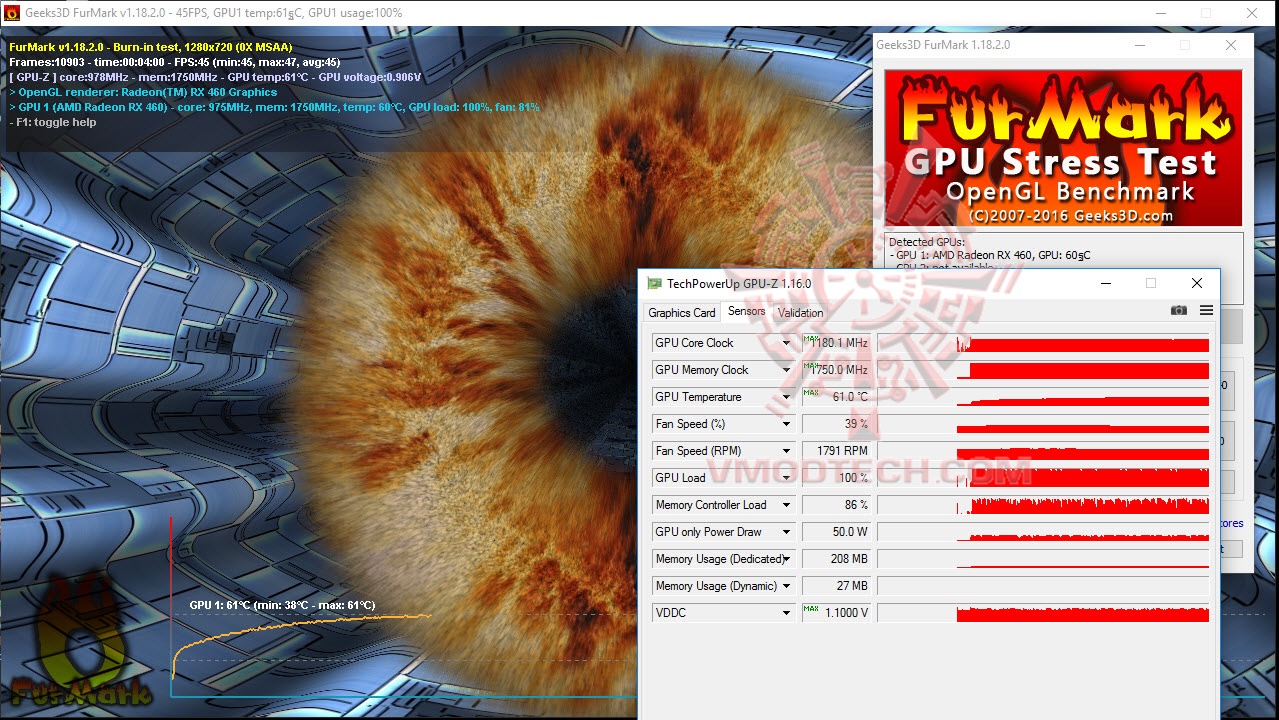1279x720 pixels.
Task: Click the 'F1: toggle help' overlay text
Action: [x=53, y=122]
